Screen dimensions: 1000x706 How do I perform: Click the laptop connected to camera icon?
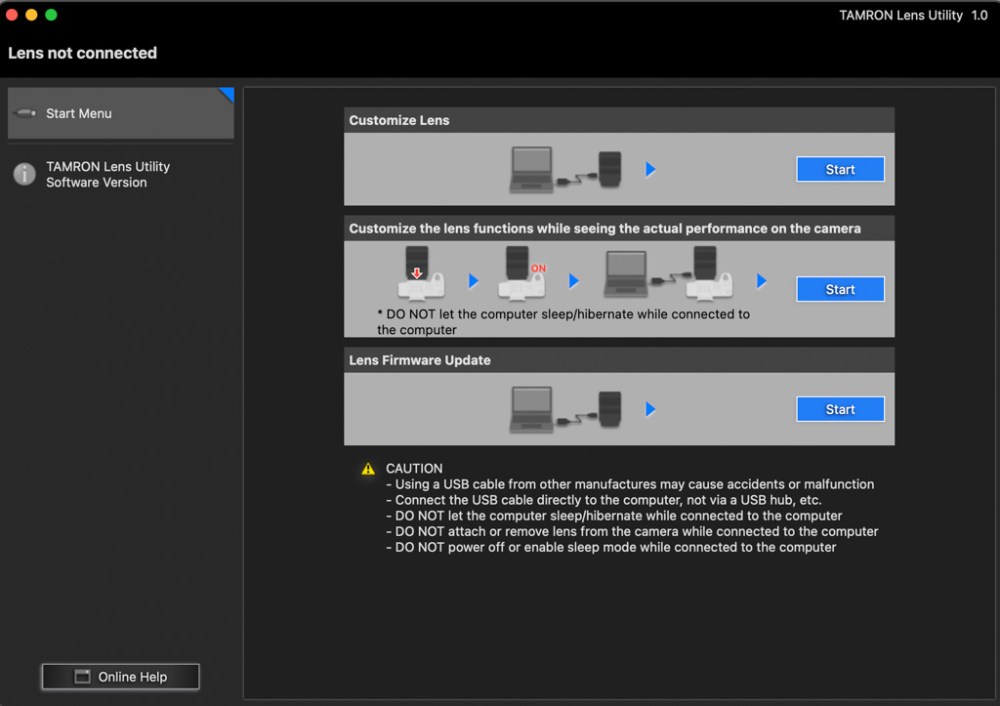pyautogui.click(x=668, y=273)
